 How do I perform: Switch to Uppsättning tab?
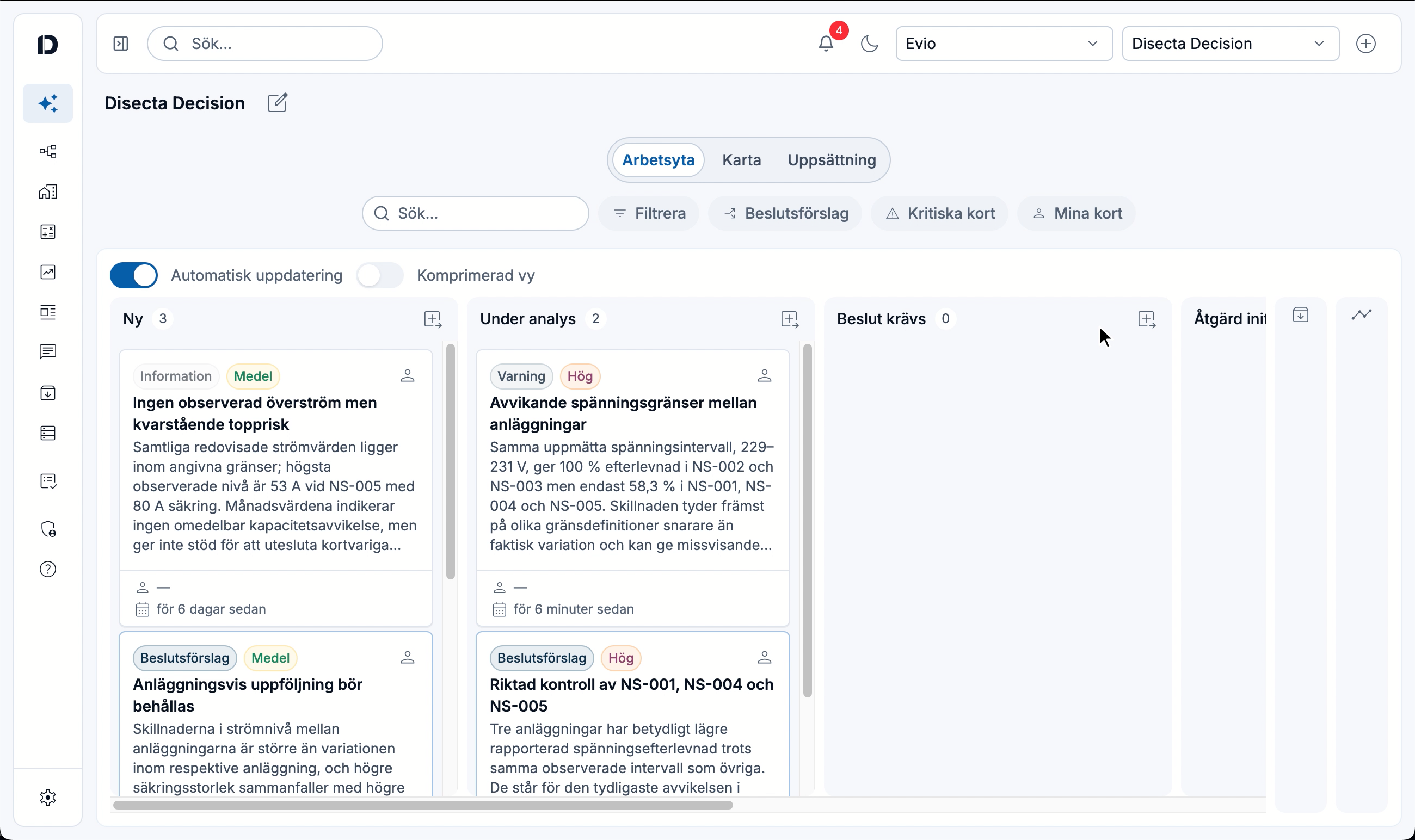coord(832,160)
